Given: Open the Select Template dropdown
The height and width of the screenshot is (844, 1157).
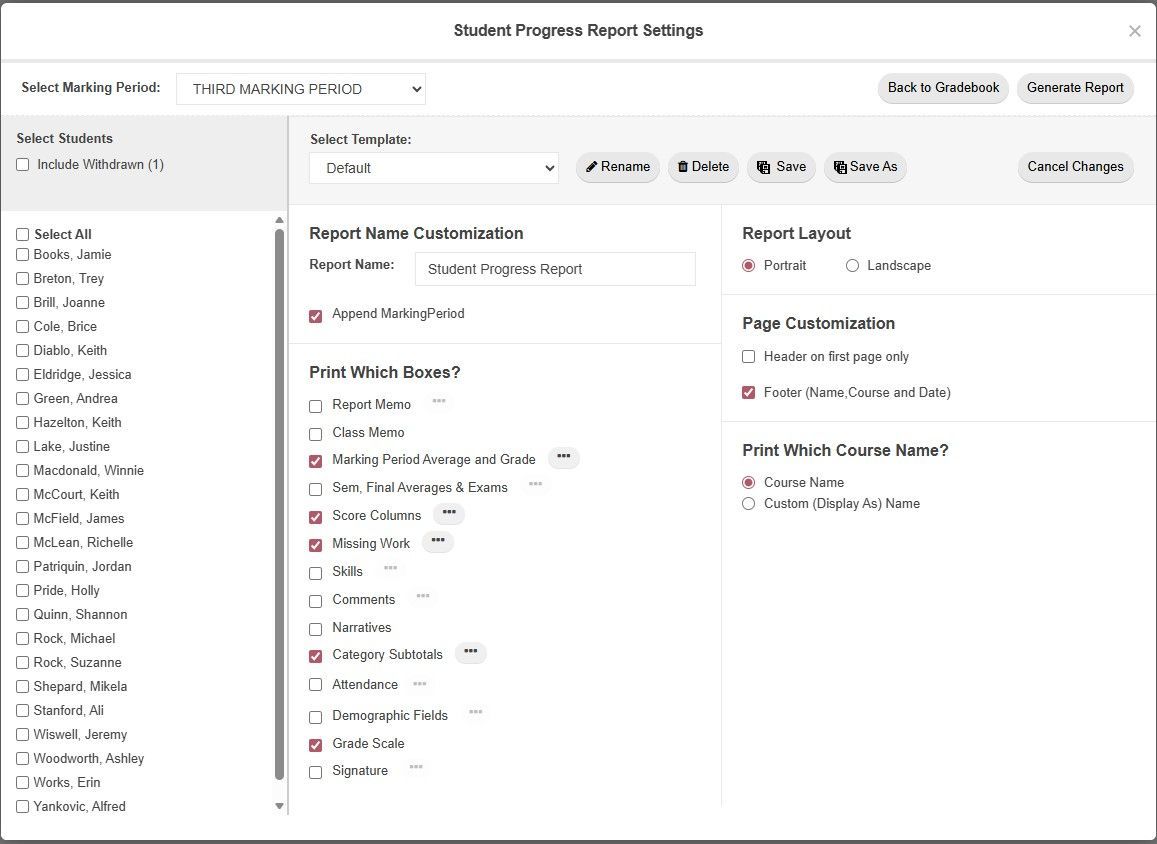Looking at the screenshot, I should (x=433, y=168).
